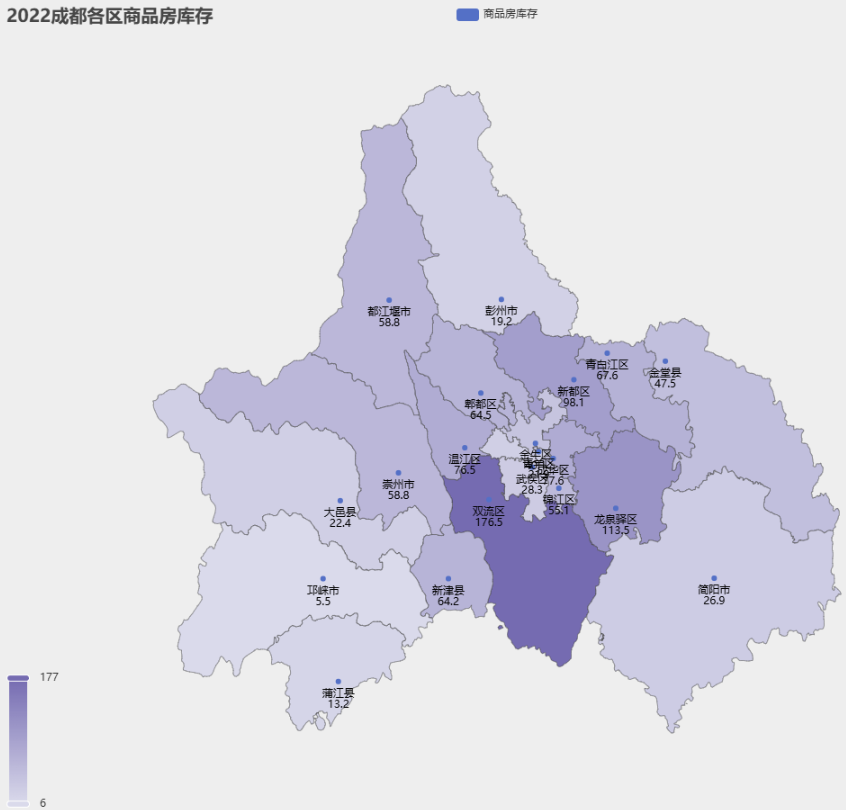Viewport: 846px width, 810px height.
Task: Select the blue marker dot above 龙泉驿区
Action: [616, 508]
